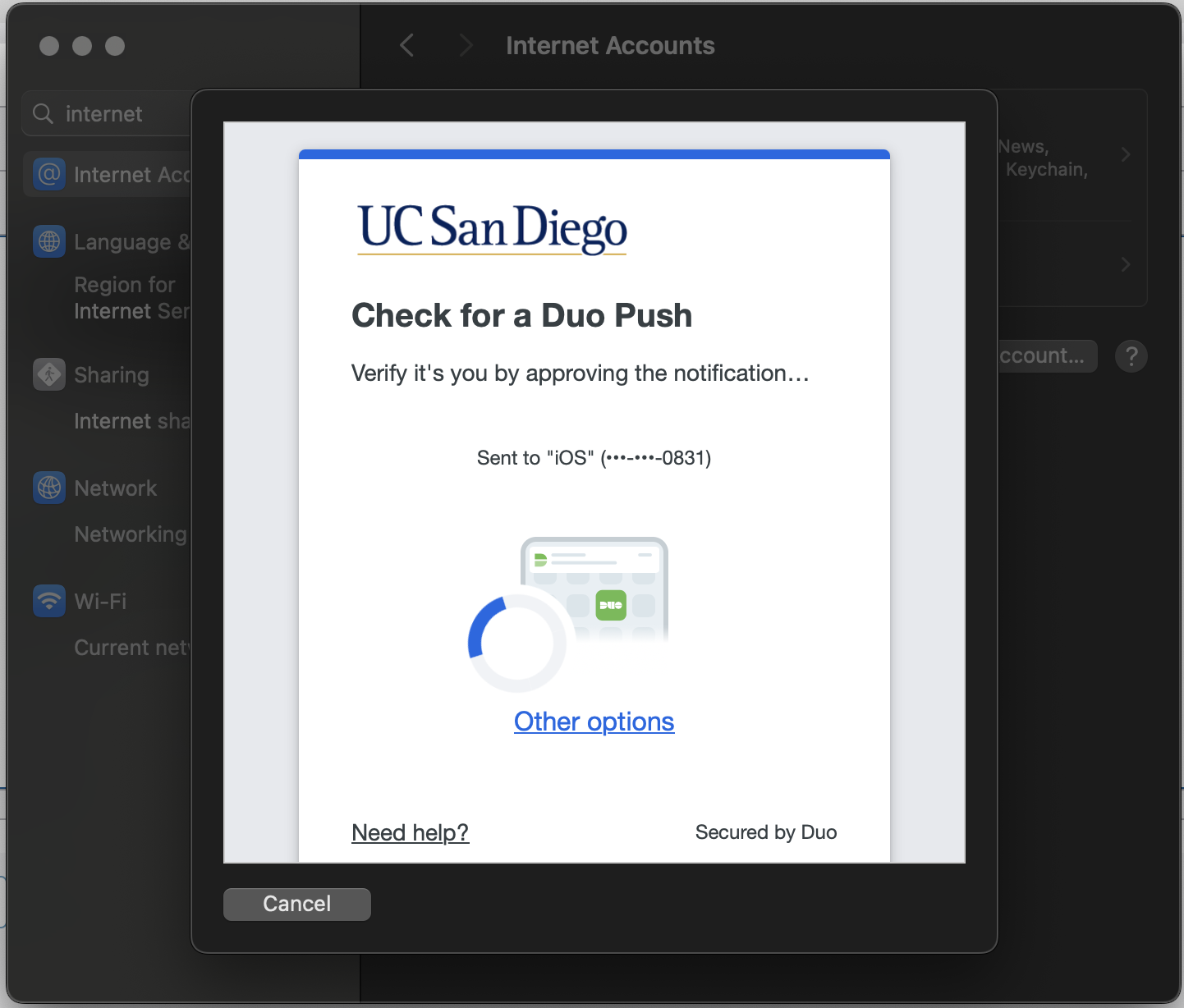Click the Check for a Duo Push heading
Screen dimensions: 1184x1008
[521, 315]
